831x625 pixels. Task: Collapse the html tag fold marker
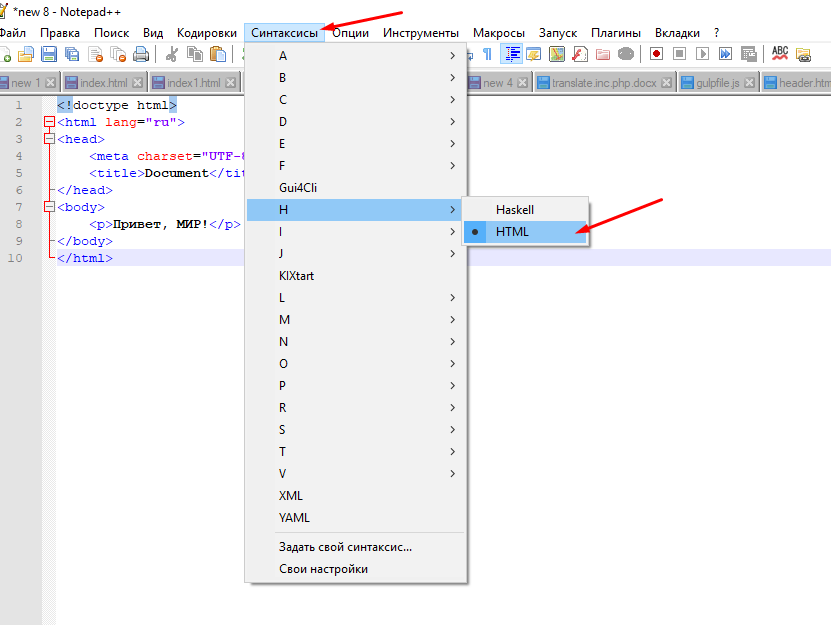click(x=49, y=122)
